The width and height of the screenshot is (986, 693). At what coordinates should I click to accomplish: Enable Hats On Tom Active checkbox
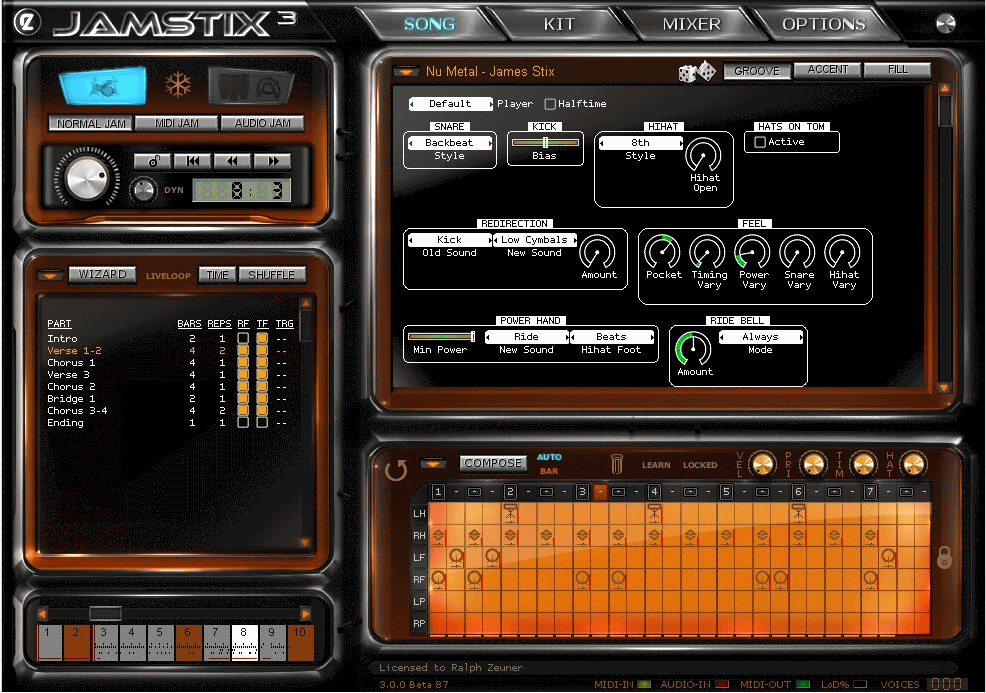760,142
